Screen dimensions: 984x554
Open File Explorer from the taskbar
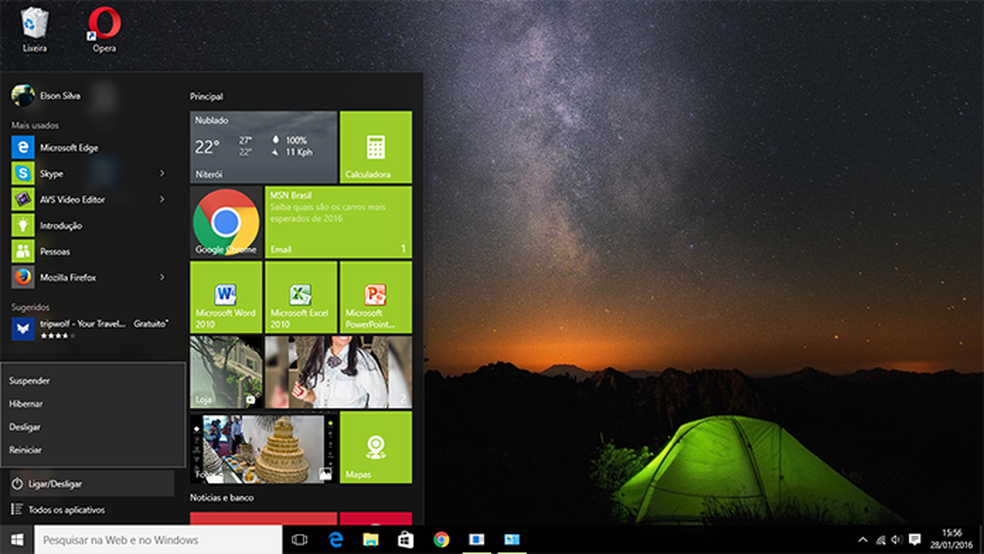tap(371, 540)
